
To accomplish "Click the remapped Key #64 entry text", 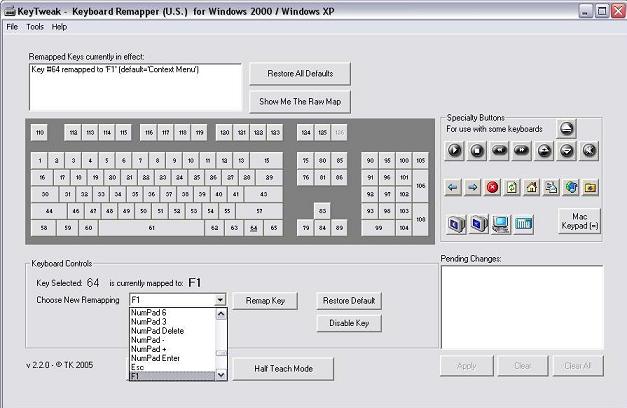I will (x=115, y=70).
